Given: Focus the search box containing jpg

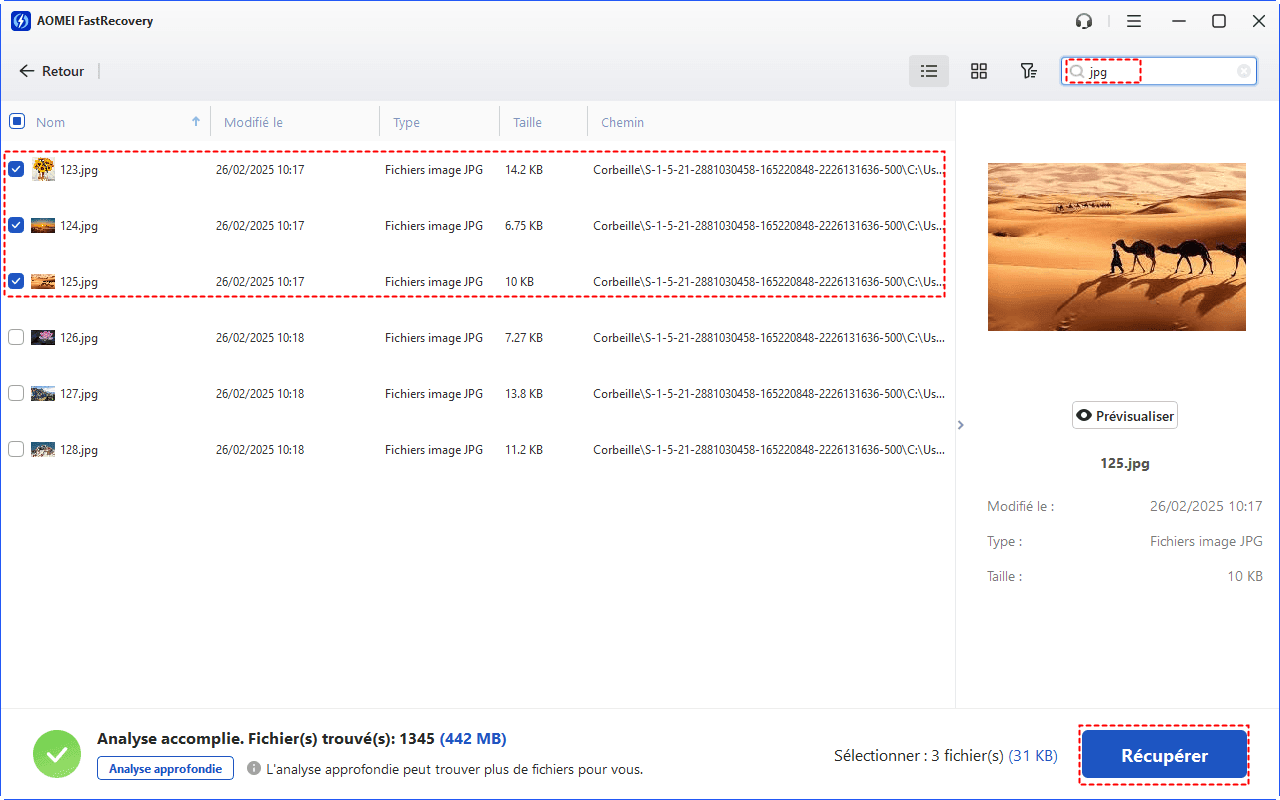Looking at the screenshot, I should 1159,71.
